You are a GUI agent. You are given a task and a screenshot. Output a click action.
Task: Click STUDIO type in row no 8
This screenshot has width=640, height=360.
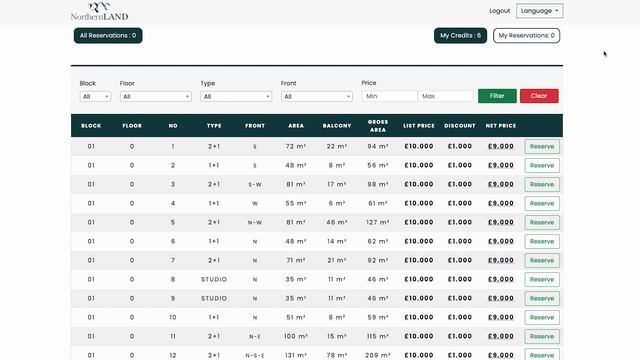coord(214,279)
